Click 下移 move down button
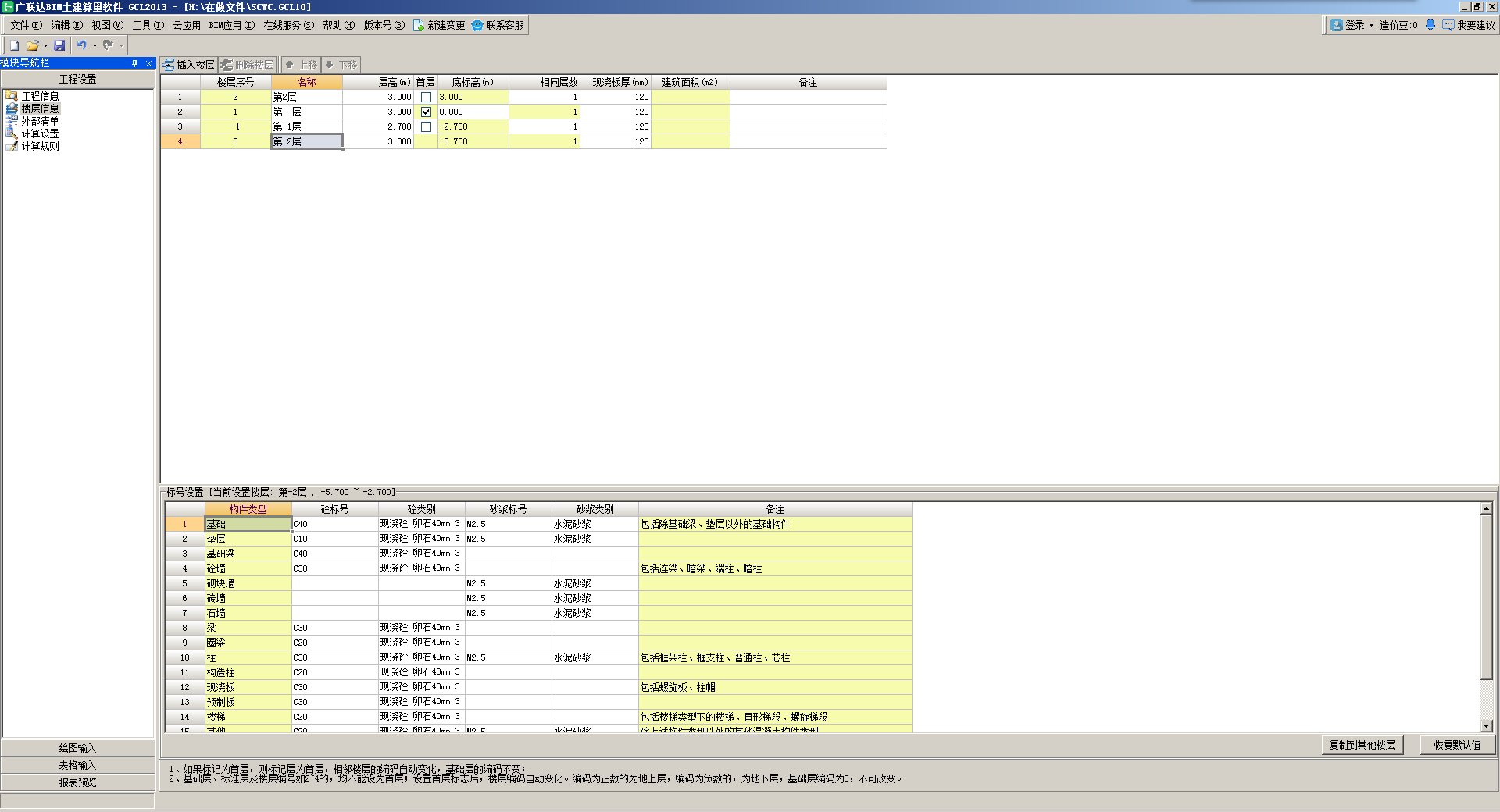 [x=341, y=65]
